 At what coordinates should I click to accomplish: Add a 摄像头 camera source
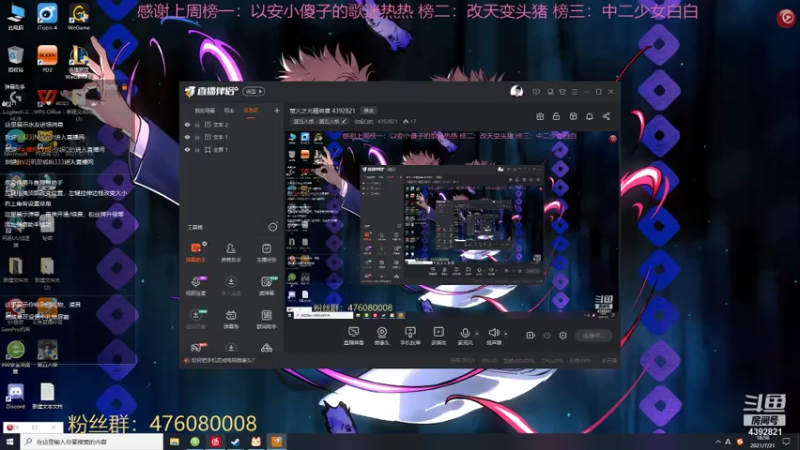[382, 336]
